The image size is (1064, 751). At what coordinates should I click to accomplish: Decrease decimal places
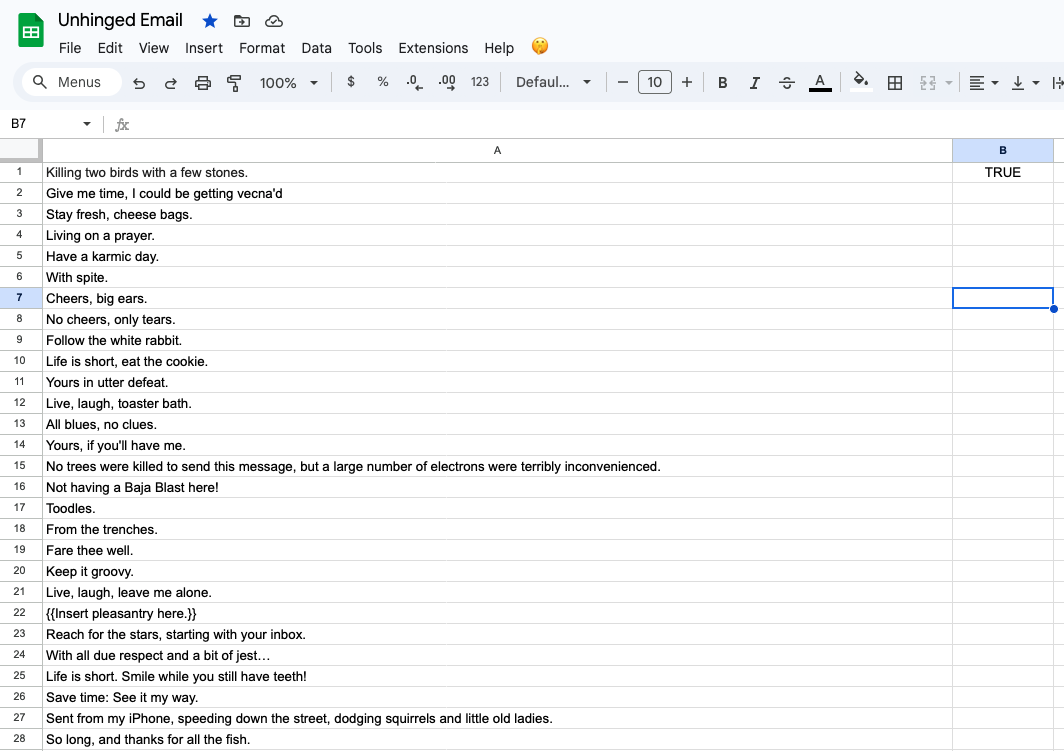click(x=414, y=82)
